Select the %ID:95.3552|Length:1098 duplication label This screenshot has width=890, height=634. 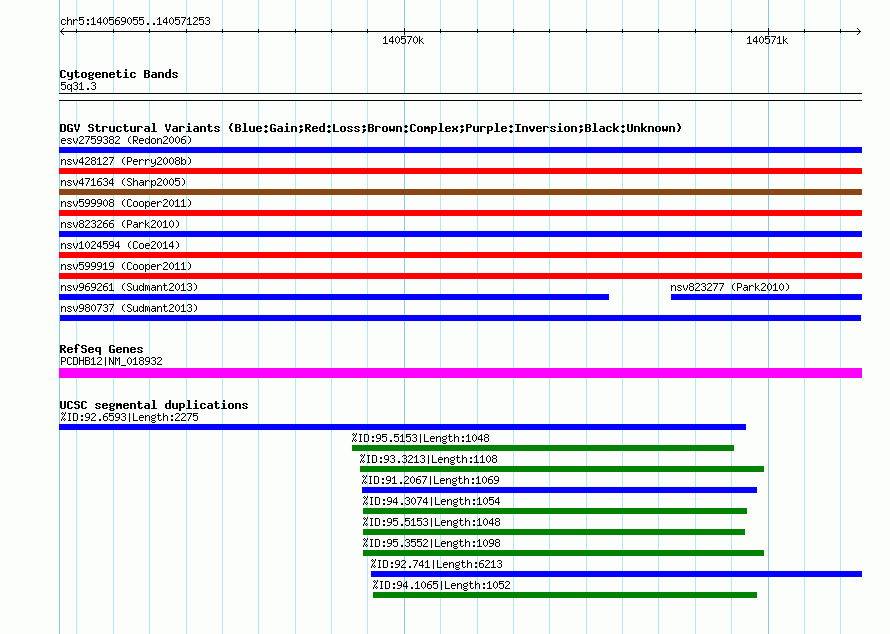coord(431,543)
